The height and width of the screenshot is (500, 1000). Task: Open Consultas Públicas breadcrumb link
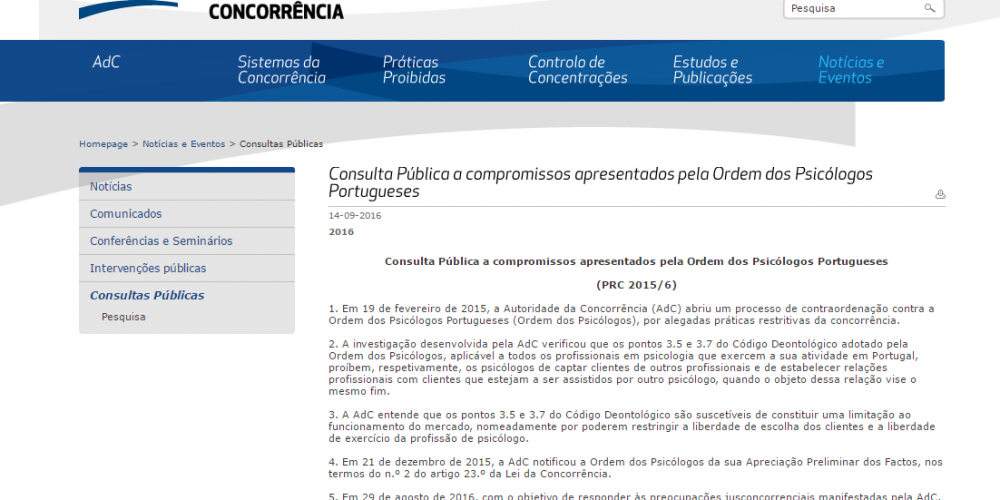[x=281, y=144]
